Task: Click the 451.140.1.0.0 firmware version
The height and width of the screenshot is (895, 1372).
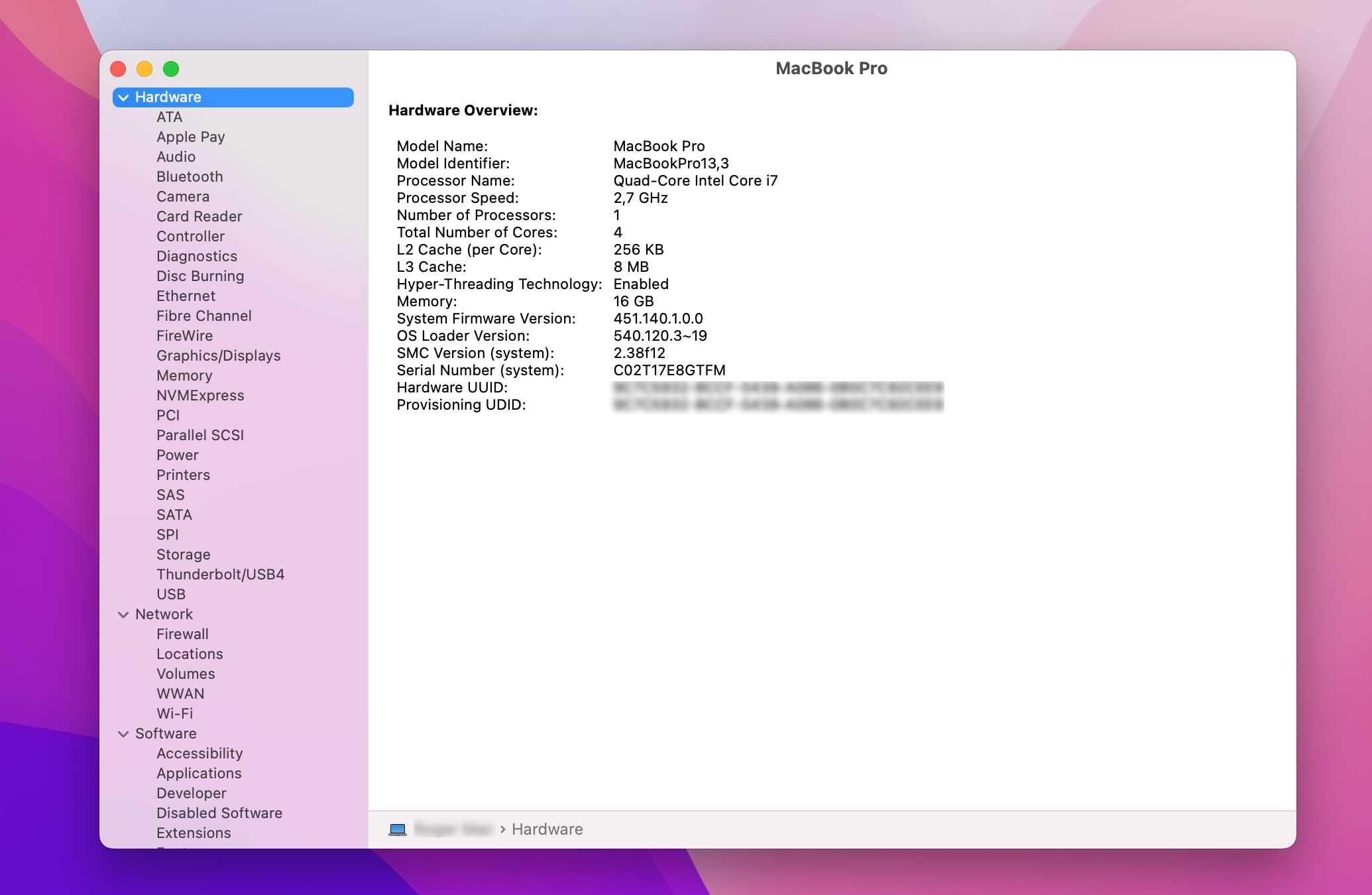Action: 658,319
